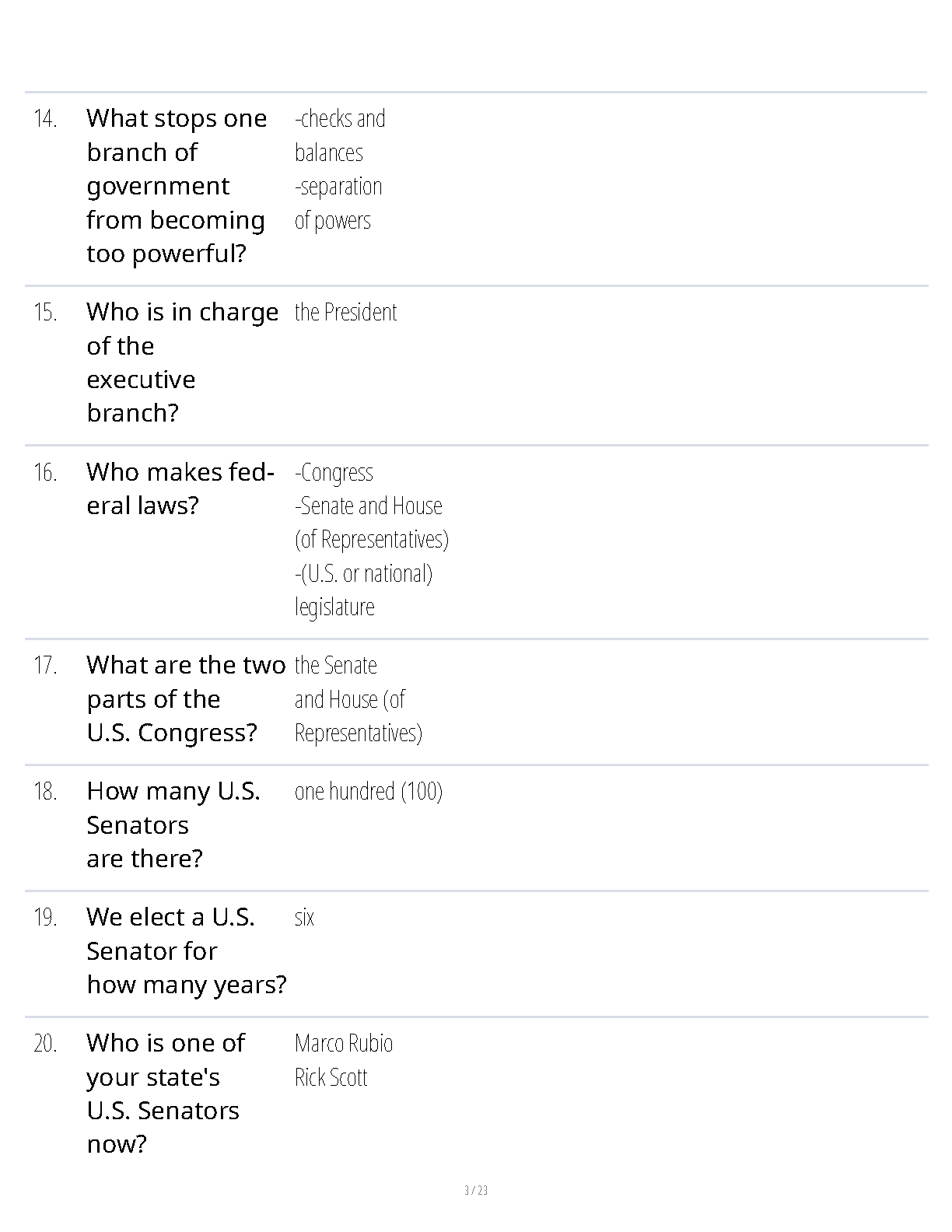
Task: Select the question 'Who is in charge of the executive branch?'
Action: tap(182, 362)
